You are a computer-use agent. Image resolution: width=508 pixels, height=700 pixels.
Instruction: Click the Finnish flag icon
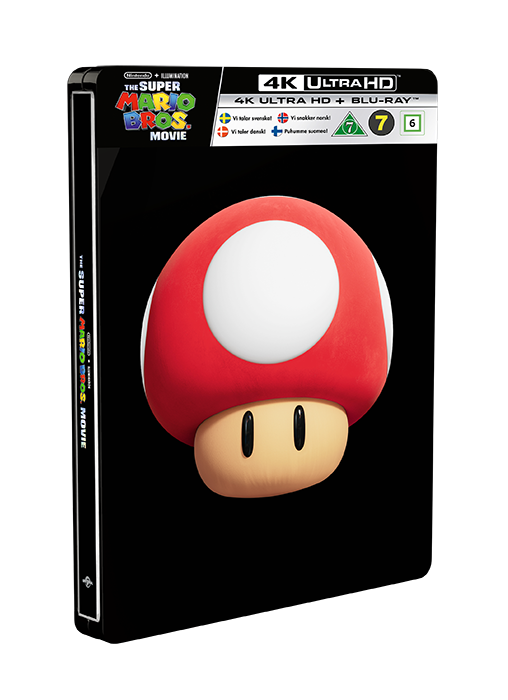[x=277, y=131]
